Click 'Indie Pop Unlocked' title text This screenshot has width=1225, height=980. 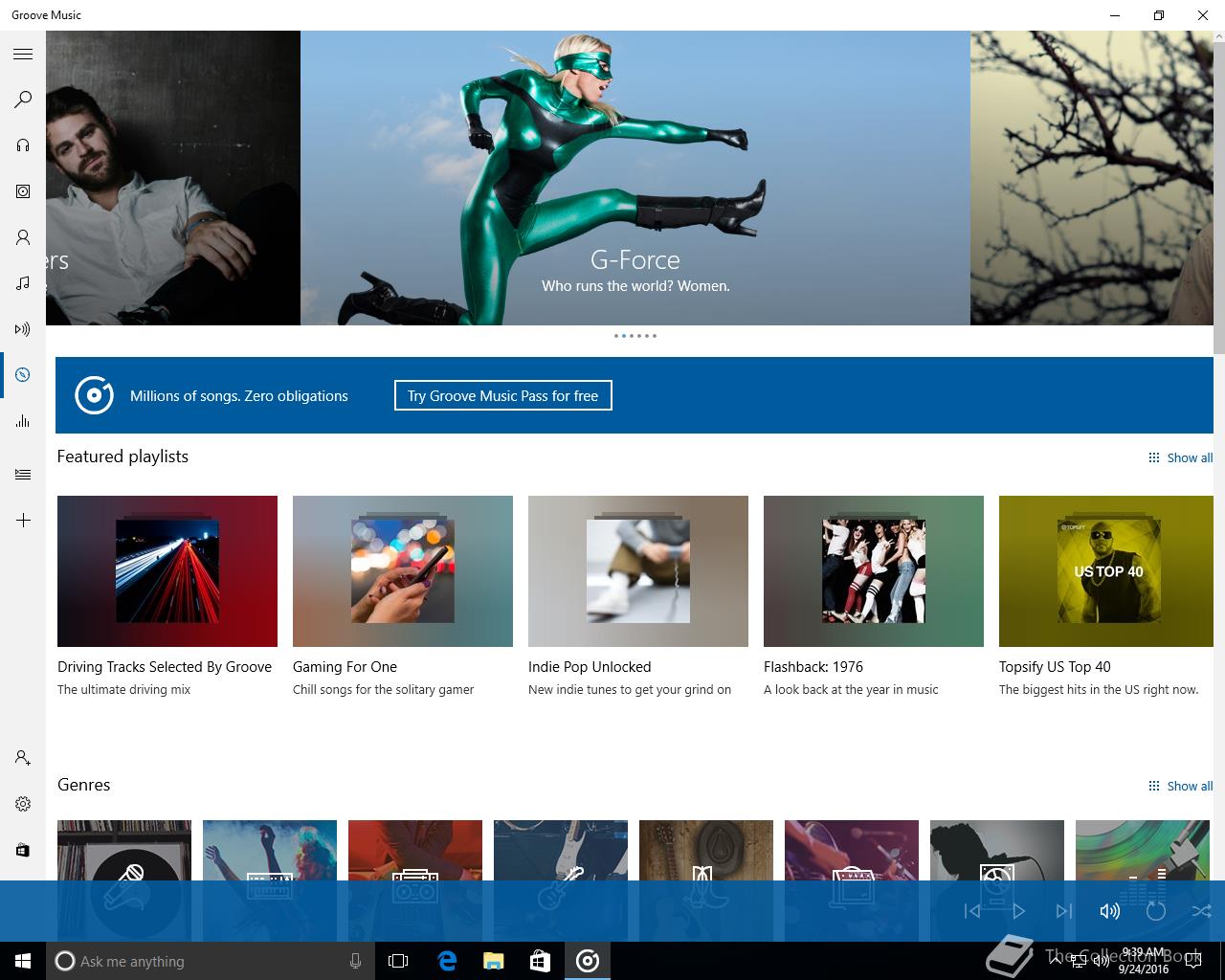(590, 667)
